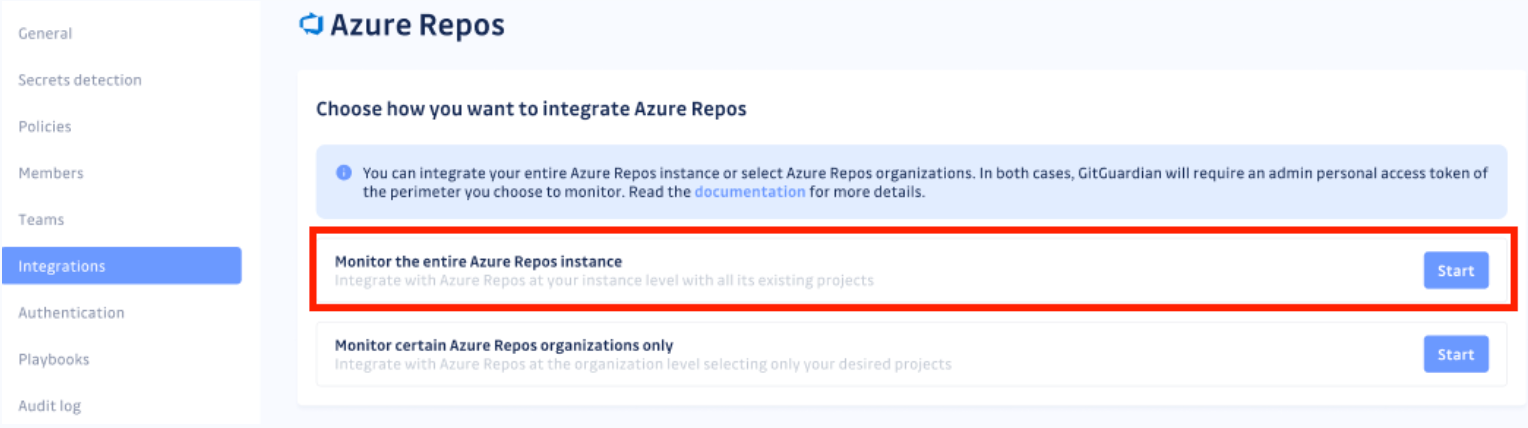Click 'Monitor the entire Azure Repos instance' title

click(478, 262)
